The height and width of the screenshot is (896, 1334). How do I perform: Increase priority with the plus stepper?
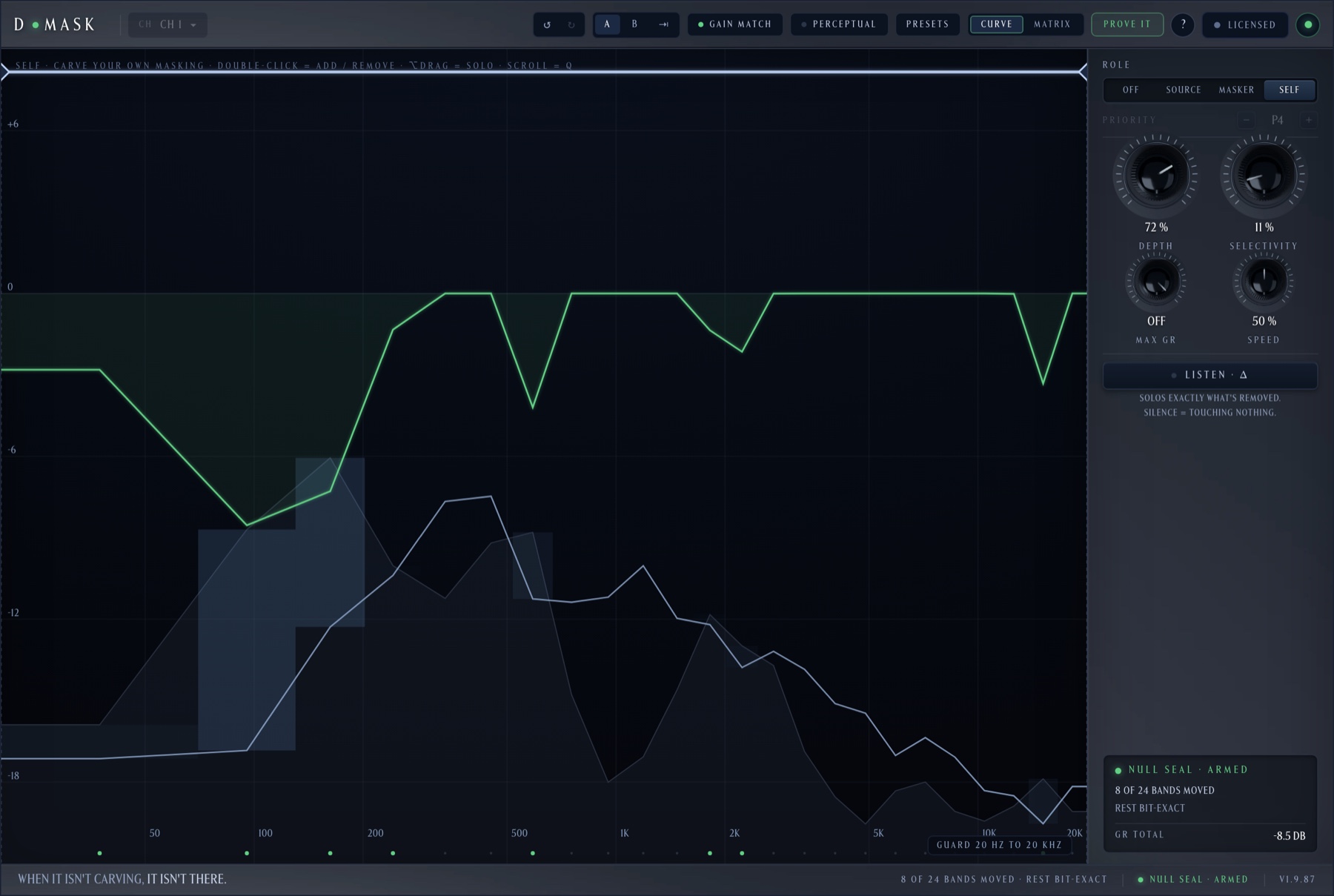tap(1309, 120)
